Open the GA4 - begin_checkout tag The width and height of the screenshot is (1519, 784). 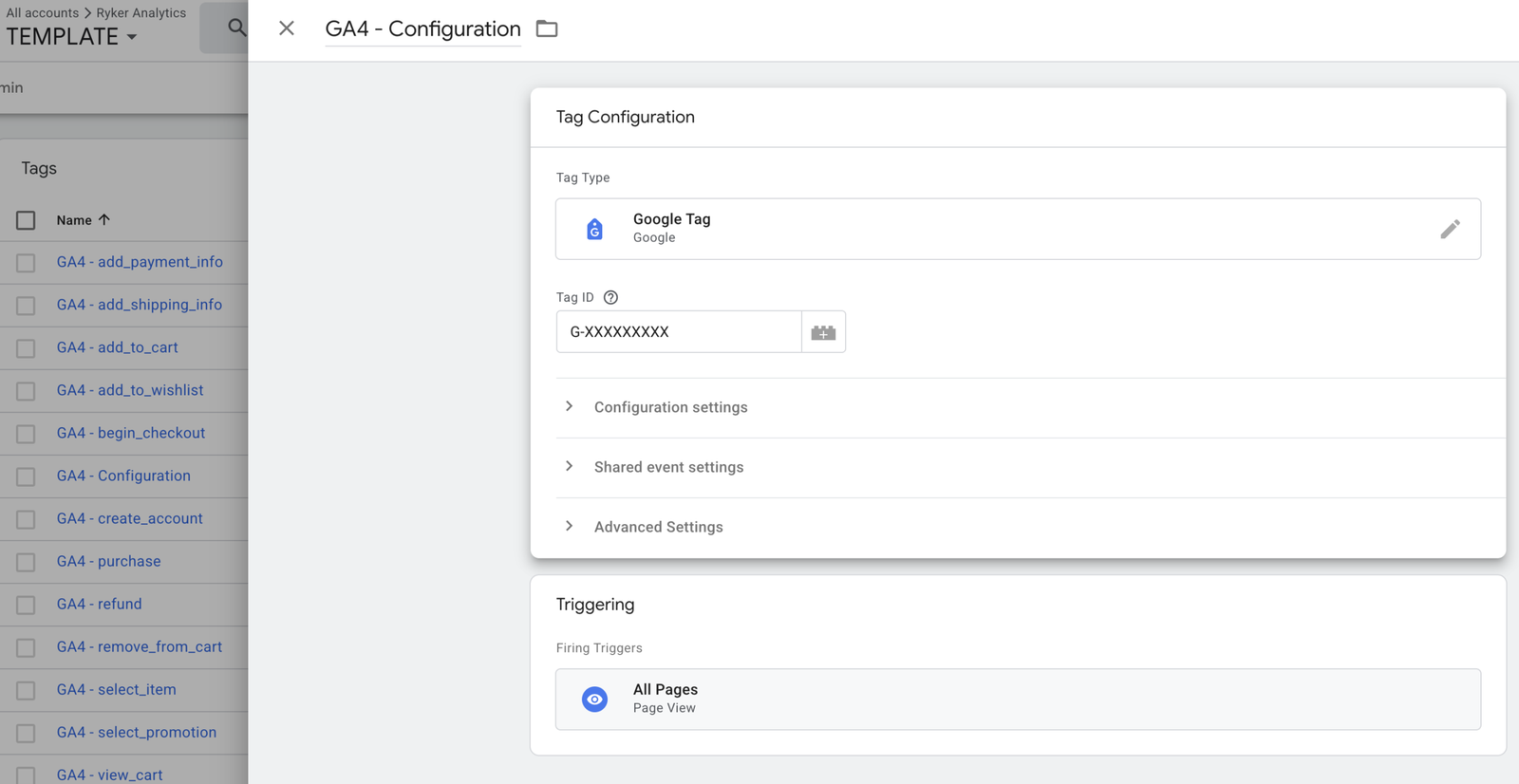[130, 433]
